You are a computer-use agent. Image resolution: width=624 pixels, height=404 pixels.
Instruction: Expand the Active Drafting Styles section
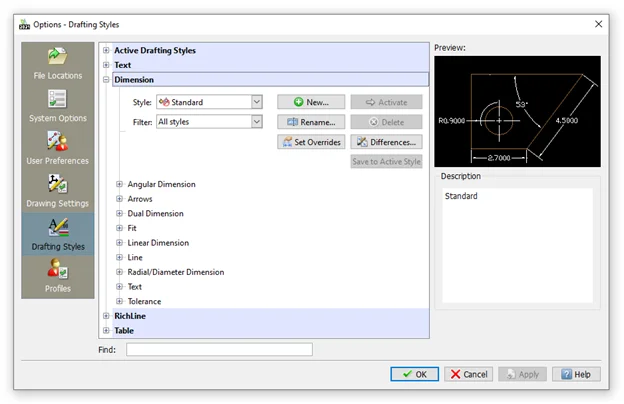pos(107,50)
